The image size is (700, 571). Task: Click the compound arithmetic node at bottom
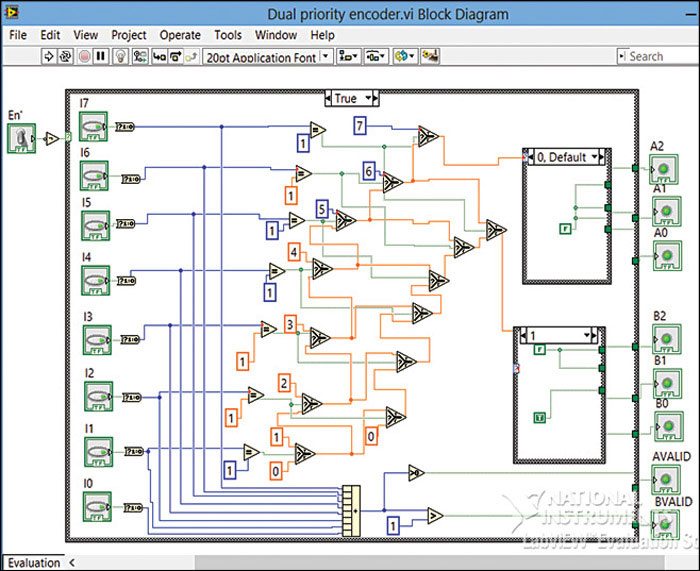[x=349, y=510]
